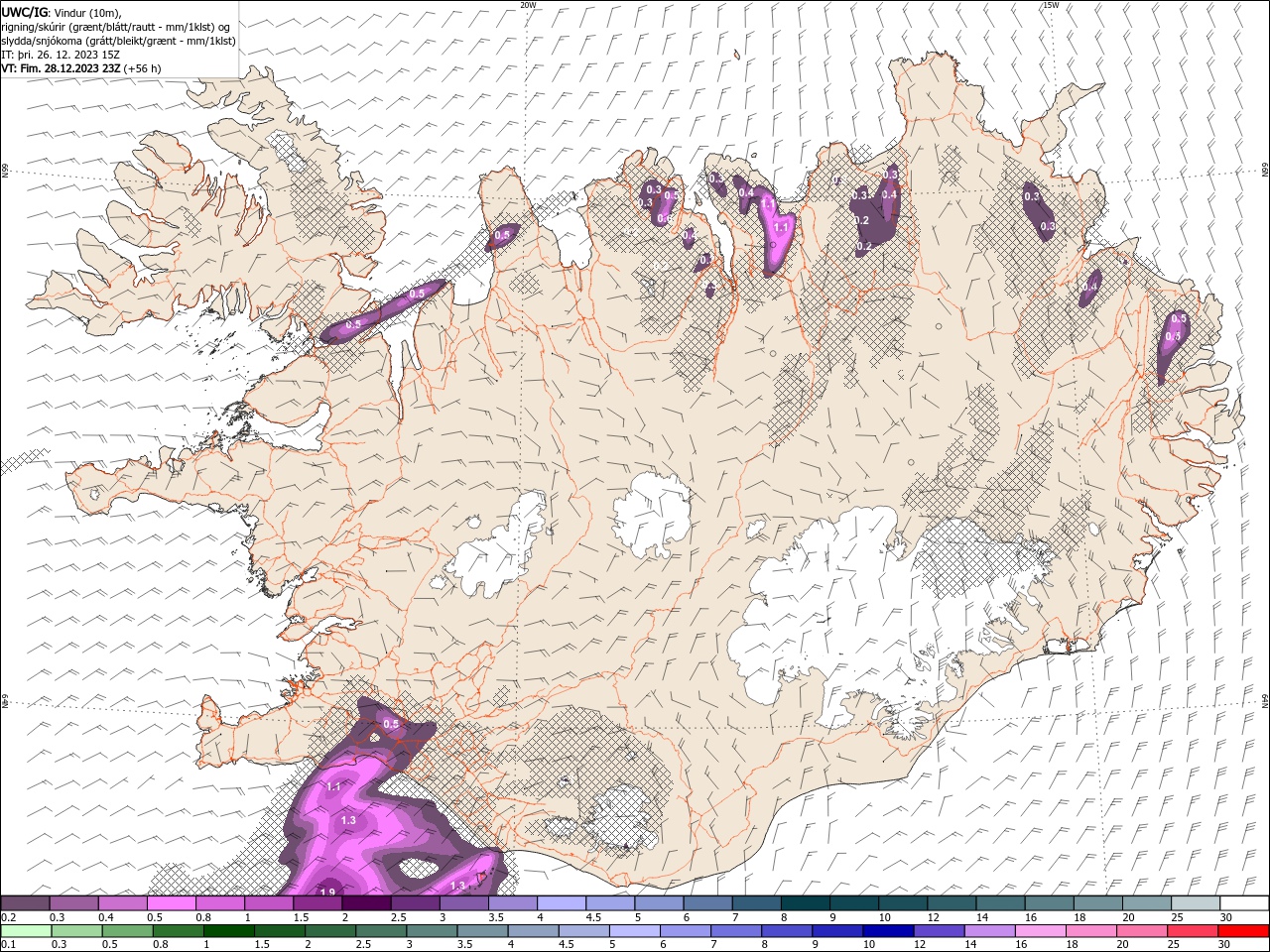
Task: Click dark purple snow swatch between 2 and 2.5
Action: 366,903
